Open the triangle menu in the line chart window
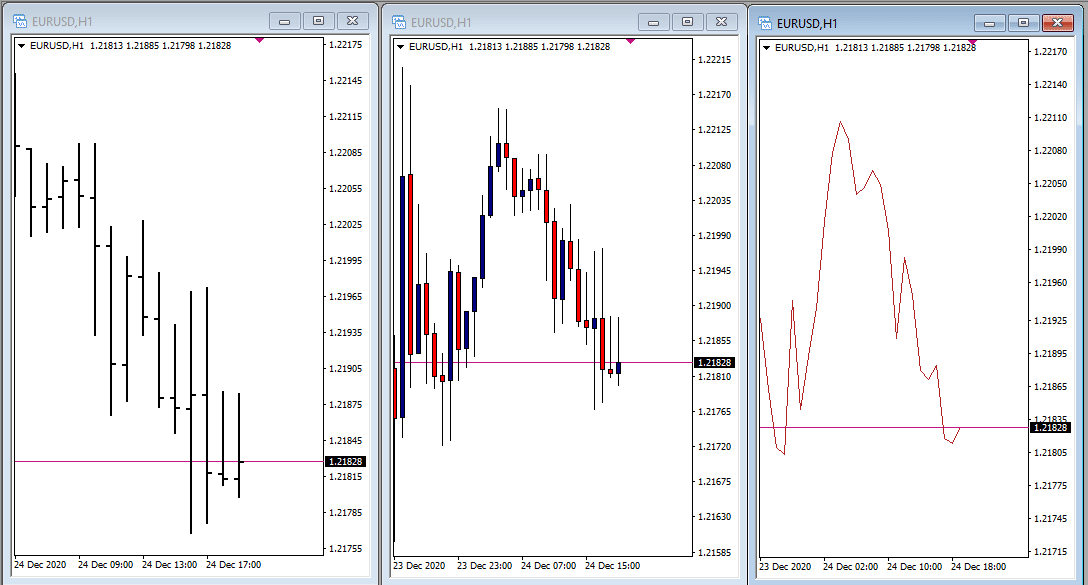 766,47
